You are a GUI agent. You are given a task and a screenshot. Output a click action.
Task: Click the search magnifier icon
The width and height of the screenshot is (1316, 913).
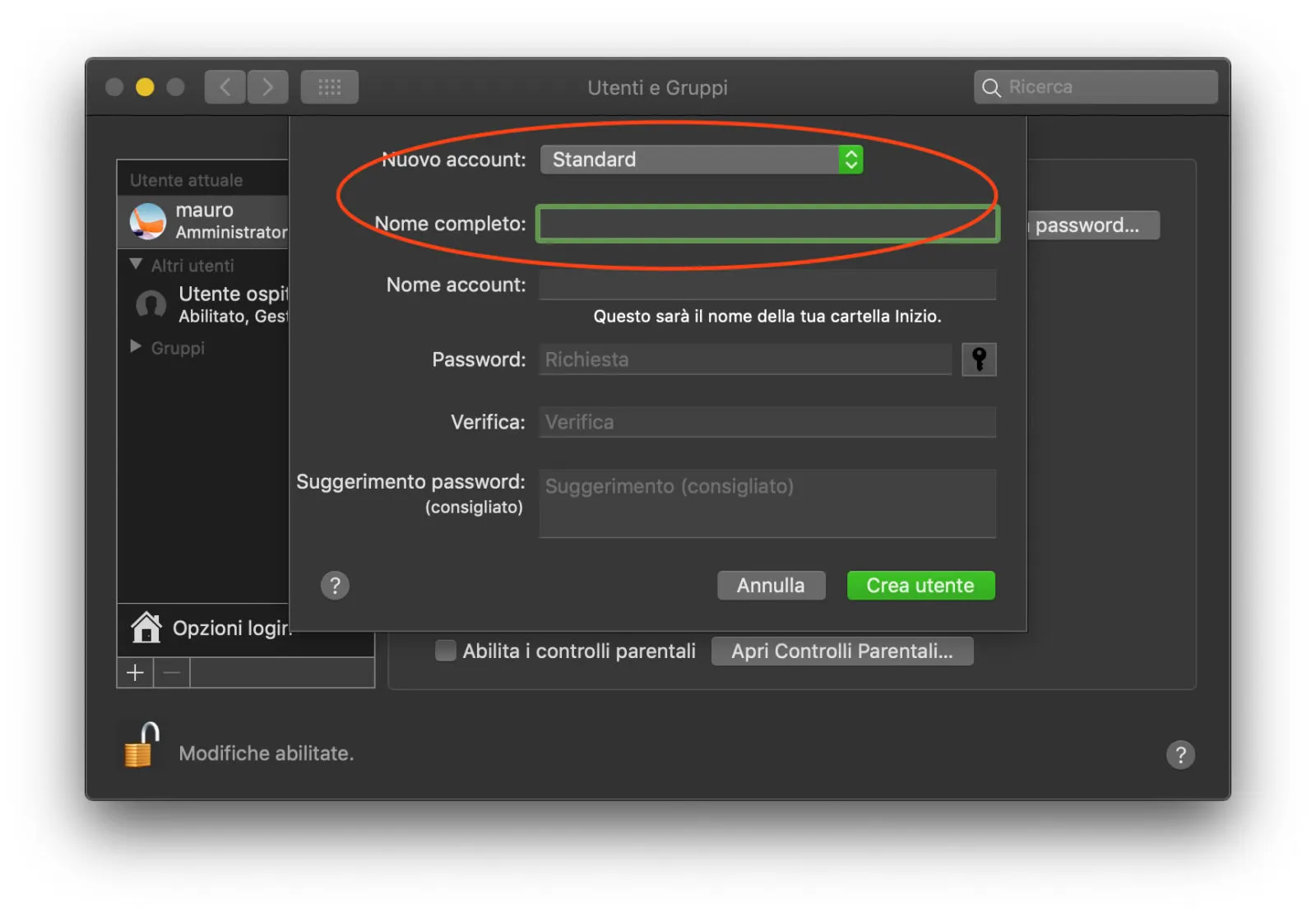coord(991,87)
